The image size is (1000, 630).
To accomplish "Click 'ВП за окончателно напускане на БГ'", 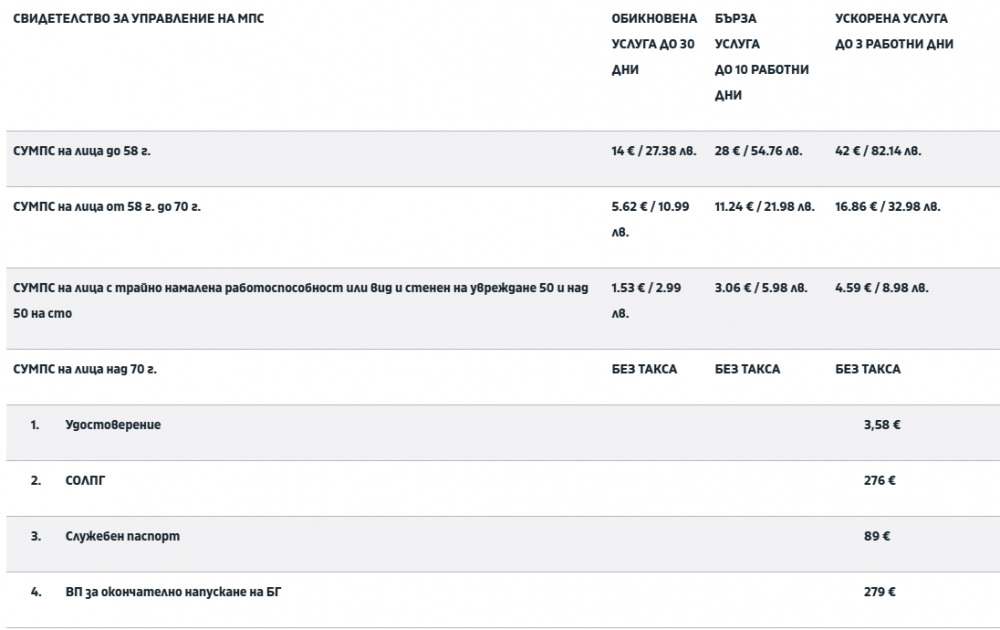I will click(x=181, y=592).
